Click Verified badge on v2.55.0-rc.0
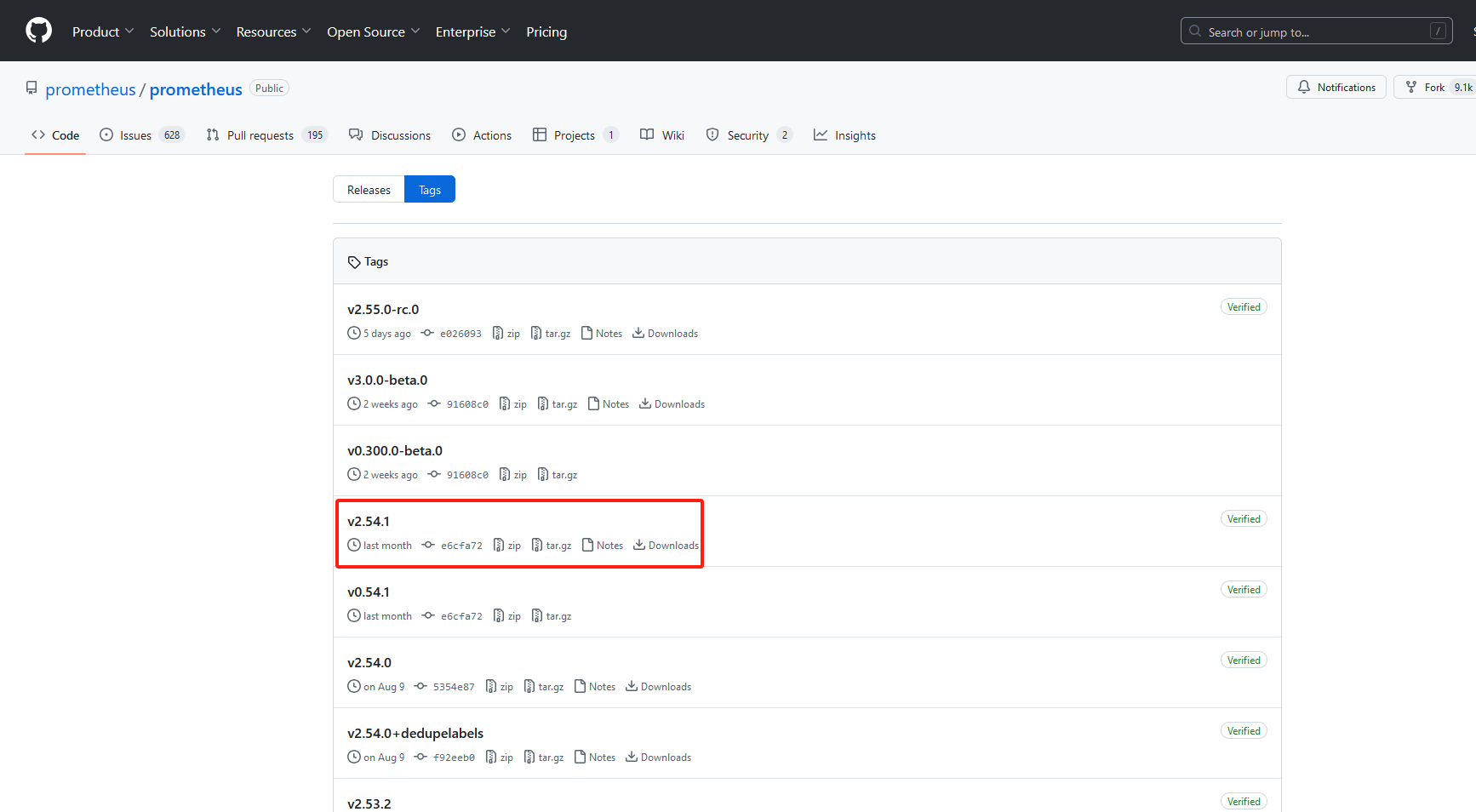 (1244, 307)
